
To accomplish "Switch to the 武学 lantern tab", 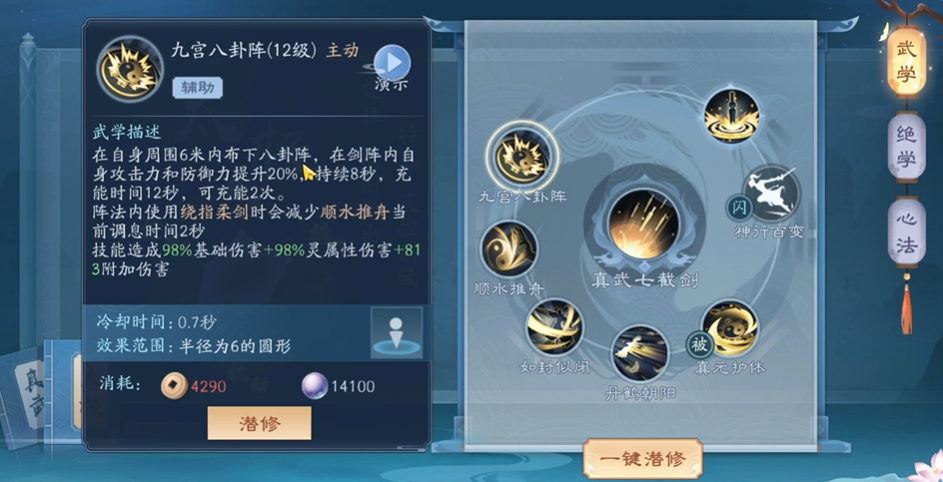I will pos(906,61).
